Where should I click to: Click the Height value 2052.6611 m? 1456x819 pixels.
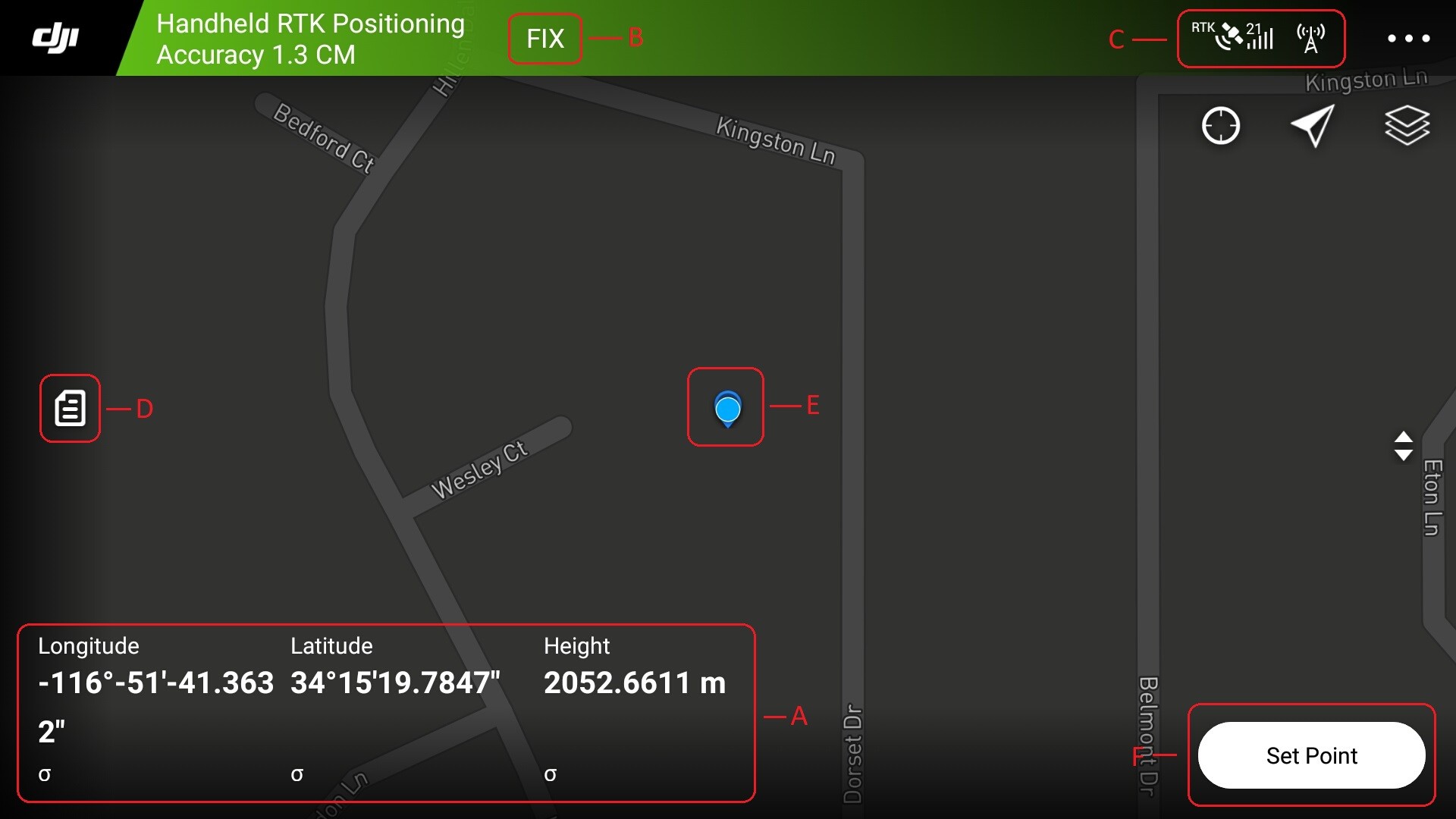click(635, 682)
